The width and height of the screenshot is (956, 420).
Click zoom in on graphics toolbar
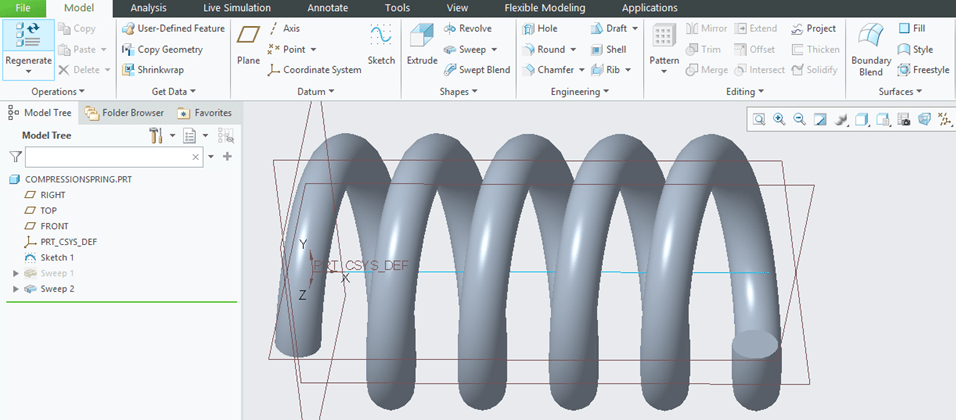click(x=779, y=119)
